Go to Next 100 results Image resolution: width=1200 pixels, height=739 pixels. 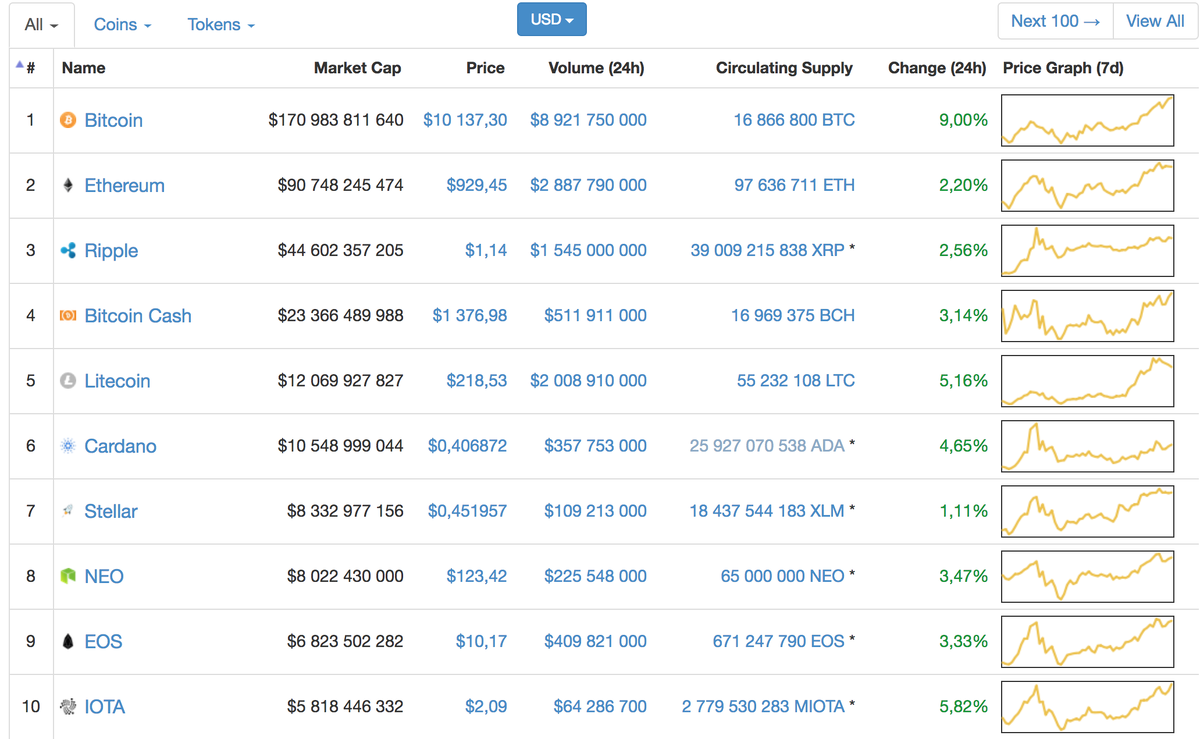(x=1055, y=21)
